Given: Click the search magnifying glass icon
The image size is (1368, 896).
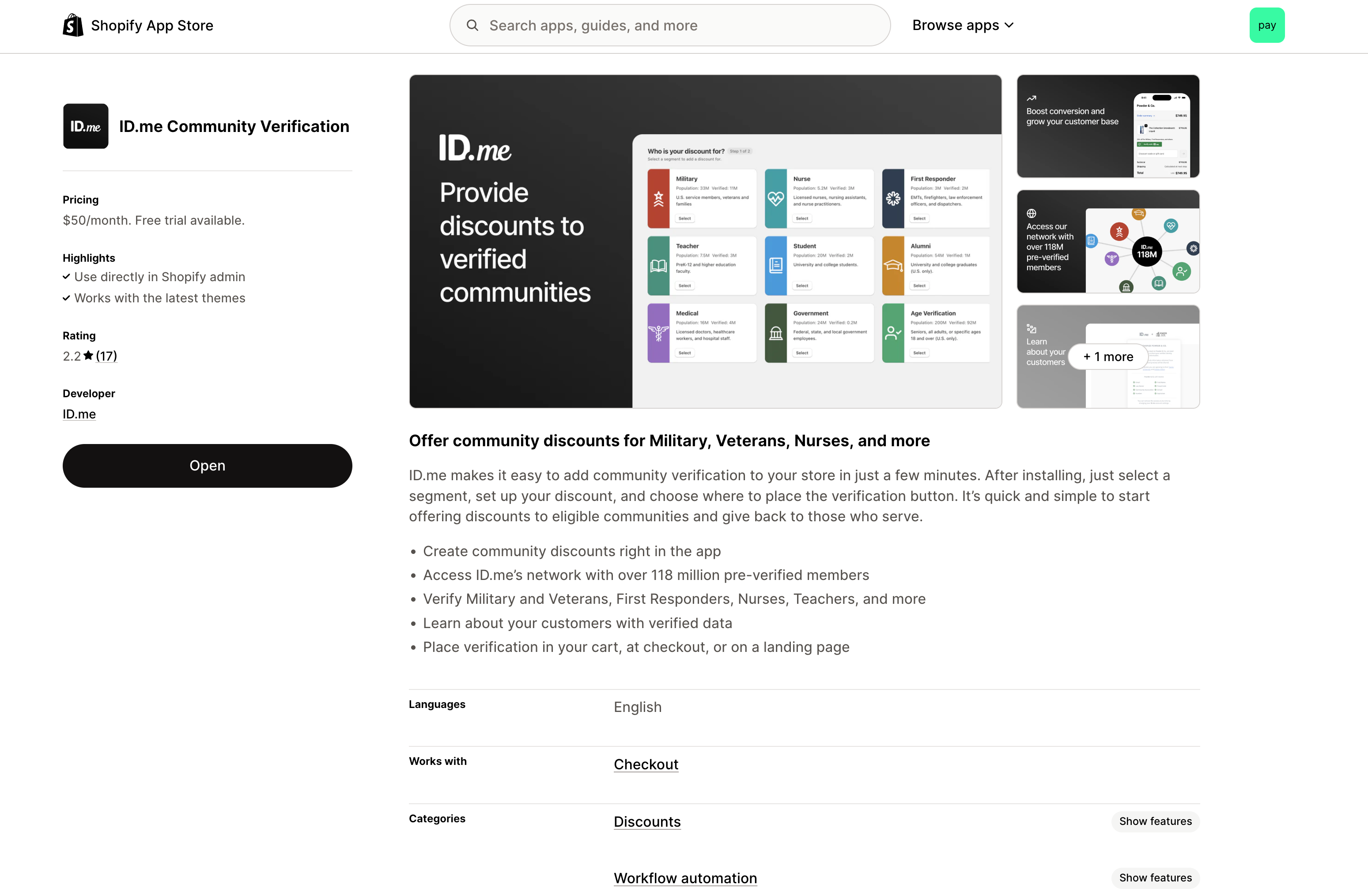Looking at the screenshot, I should [472, 25].
